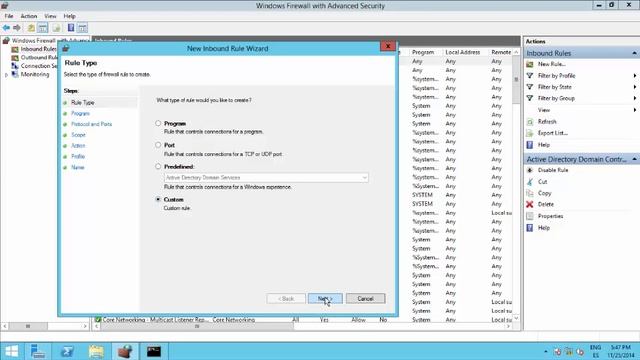
Task: Expand the Filter by Profile submenu arrow
Action: (x=635, y=76)
